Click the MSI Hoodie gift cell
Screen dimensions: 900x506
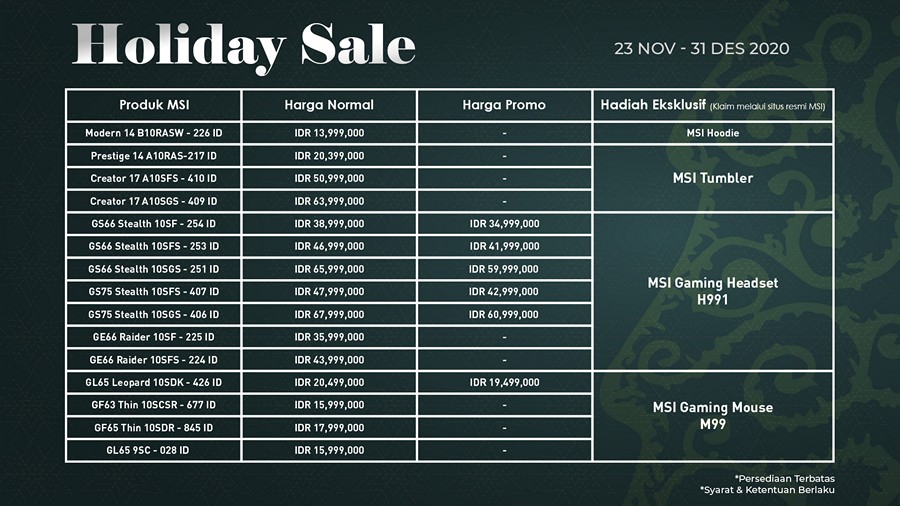(712, 133)
